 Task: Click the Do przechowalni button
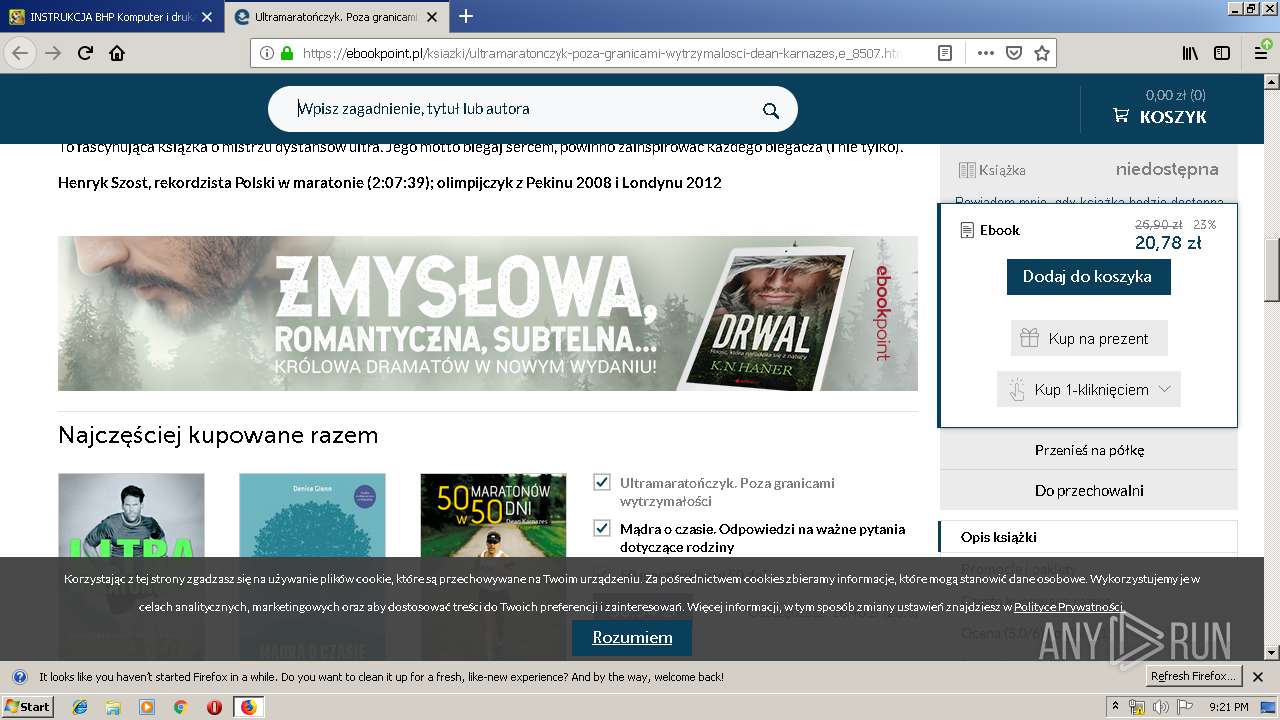coord(1088,491)
